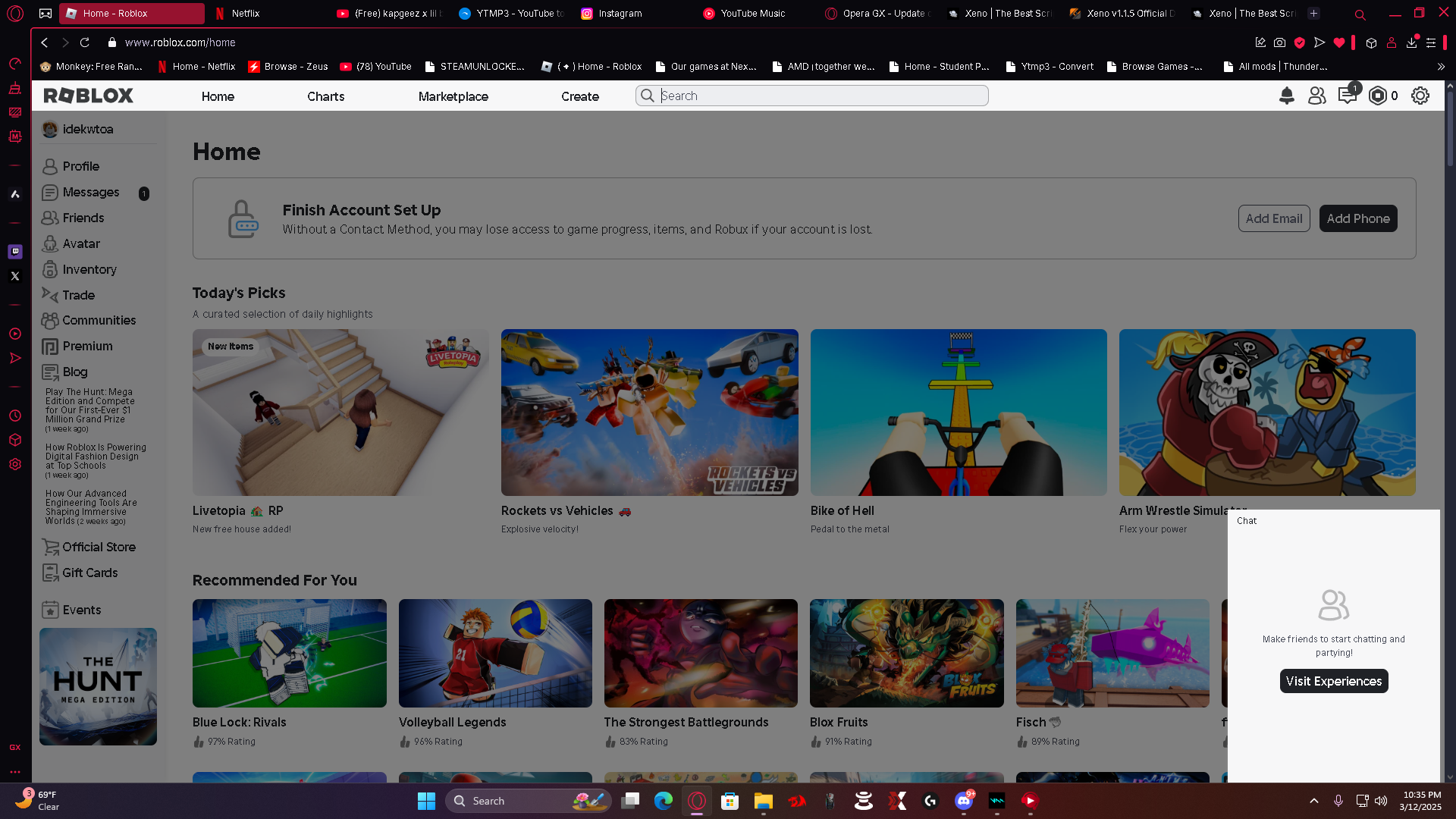Screen dimensions: 1456x819
Task: Open the Rockets vs Vehicles thumbnail
Action: (x=649, y=413)
